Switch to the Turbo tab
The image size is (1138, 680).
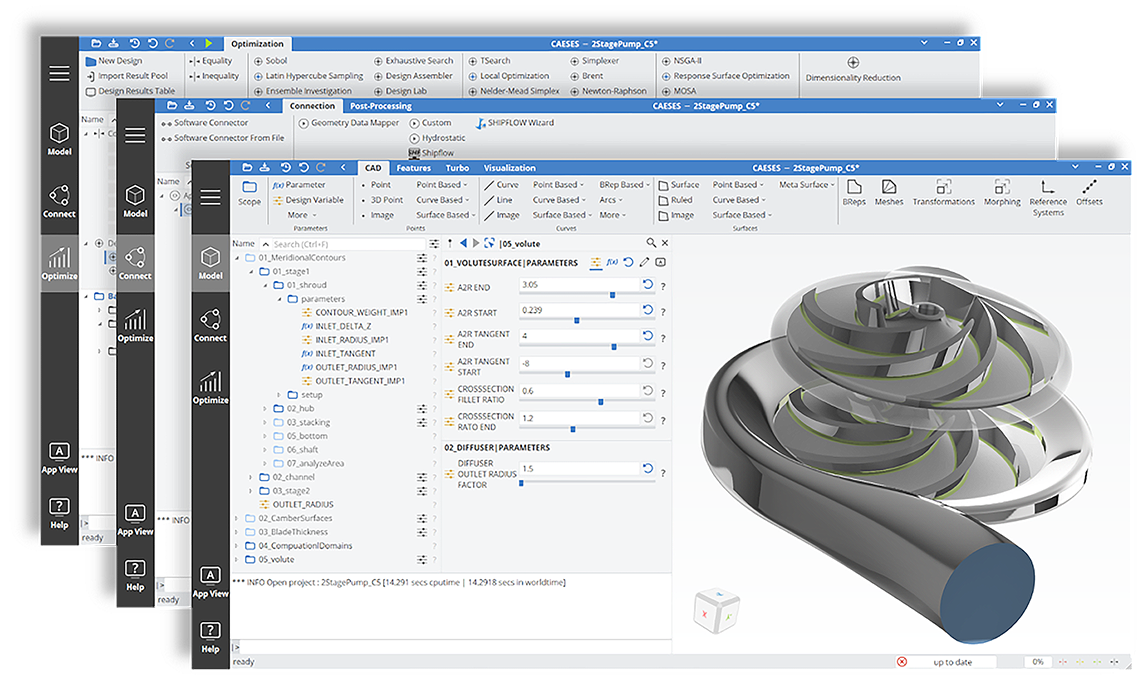[457, 168]
